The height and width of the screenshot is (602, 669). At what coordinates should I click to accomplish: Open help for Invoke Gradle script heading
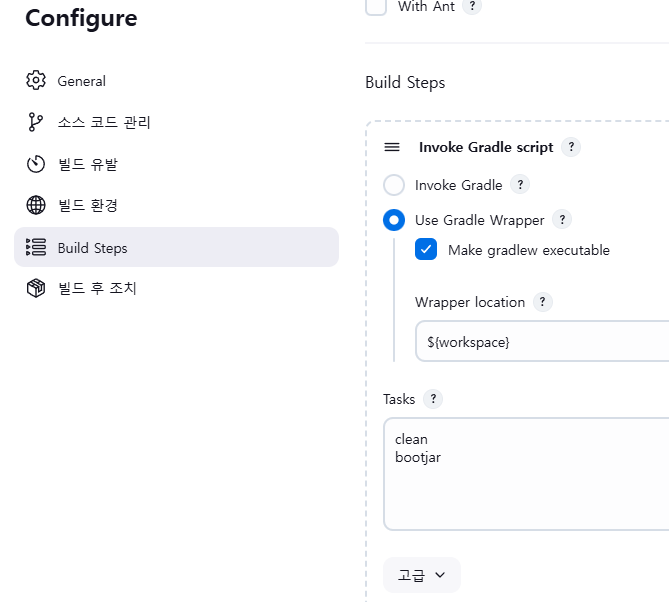571,147
